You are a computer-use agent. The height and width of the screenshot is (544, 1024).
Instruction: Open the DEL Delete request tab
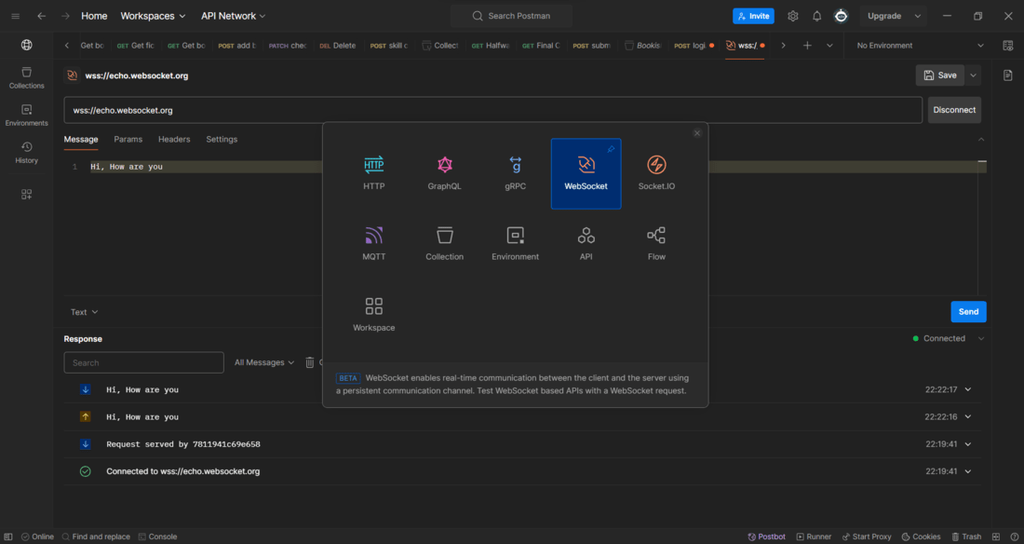tap(338, 45)
